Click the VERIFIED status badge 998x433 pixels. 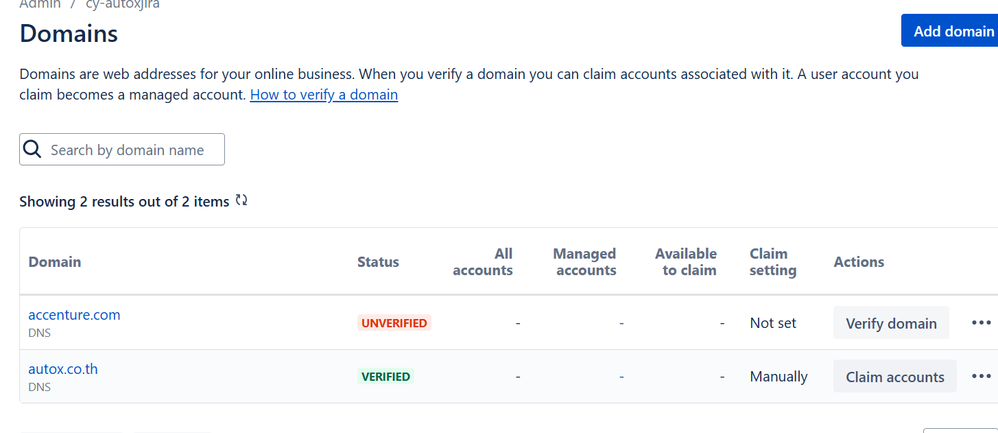pyautogui.click(x=386, y=376)
